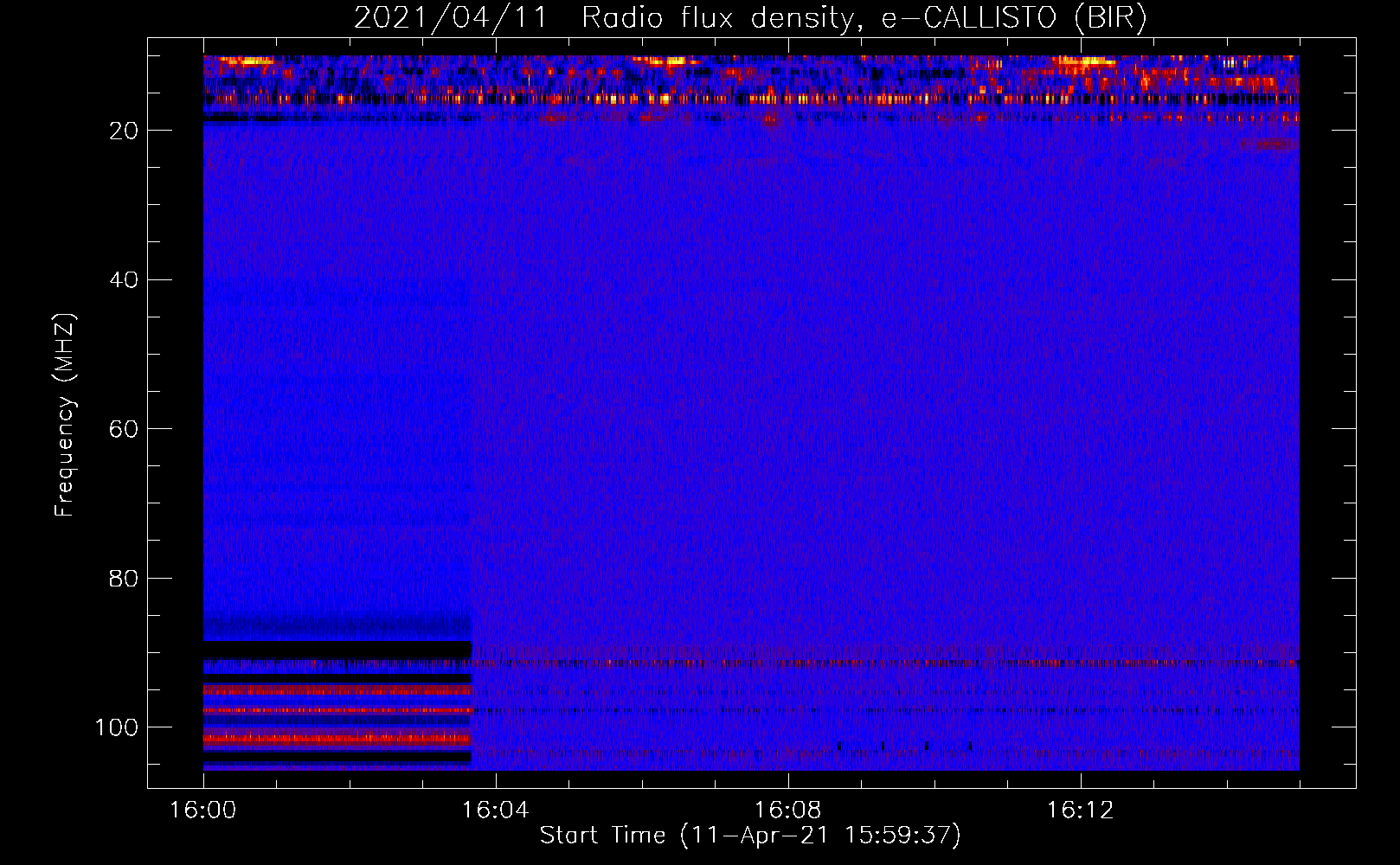Click the 'Frequency (MHZ)' axis label
1400x865 pixels.
[x=65, y=414]
